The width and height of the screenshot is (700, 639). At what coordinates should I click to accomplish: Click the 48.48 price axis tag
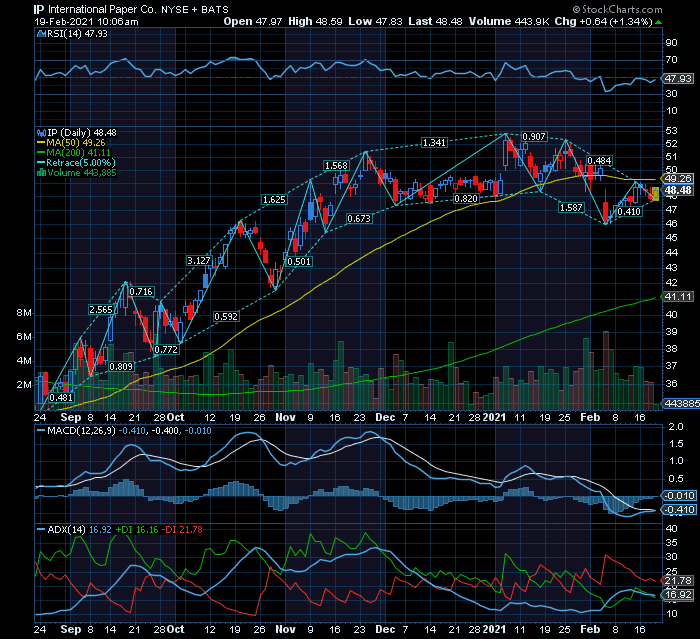coord(678,191)
